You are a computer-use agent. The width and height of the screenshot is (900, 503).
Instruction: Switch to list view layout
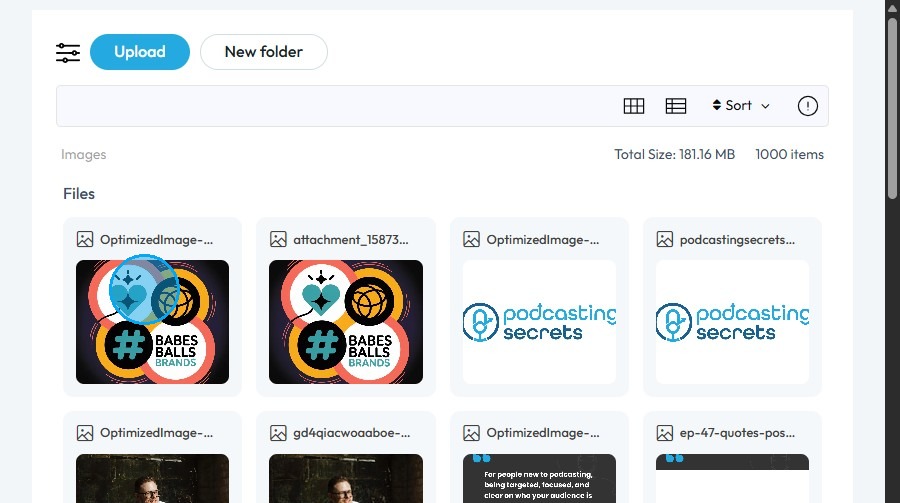pos(676,106)
